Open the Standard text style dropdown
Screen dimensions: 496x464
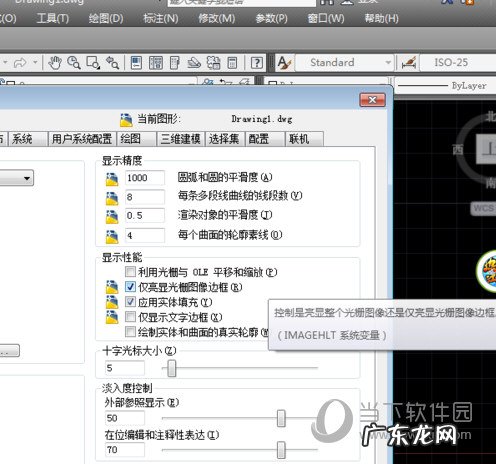(x=344, y=63)
